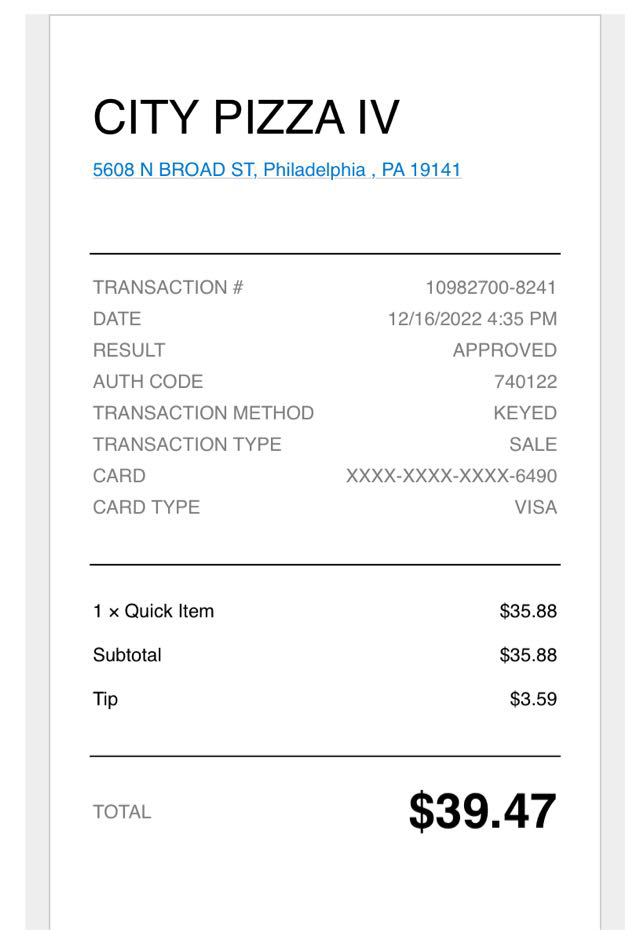Click the date value 12/16/2022 4:35 PM
The image size is (640, 930).
472,319
